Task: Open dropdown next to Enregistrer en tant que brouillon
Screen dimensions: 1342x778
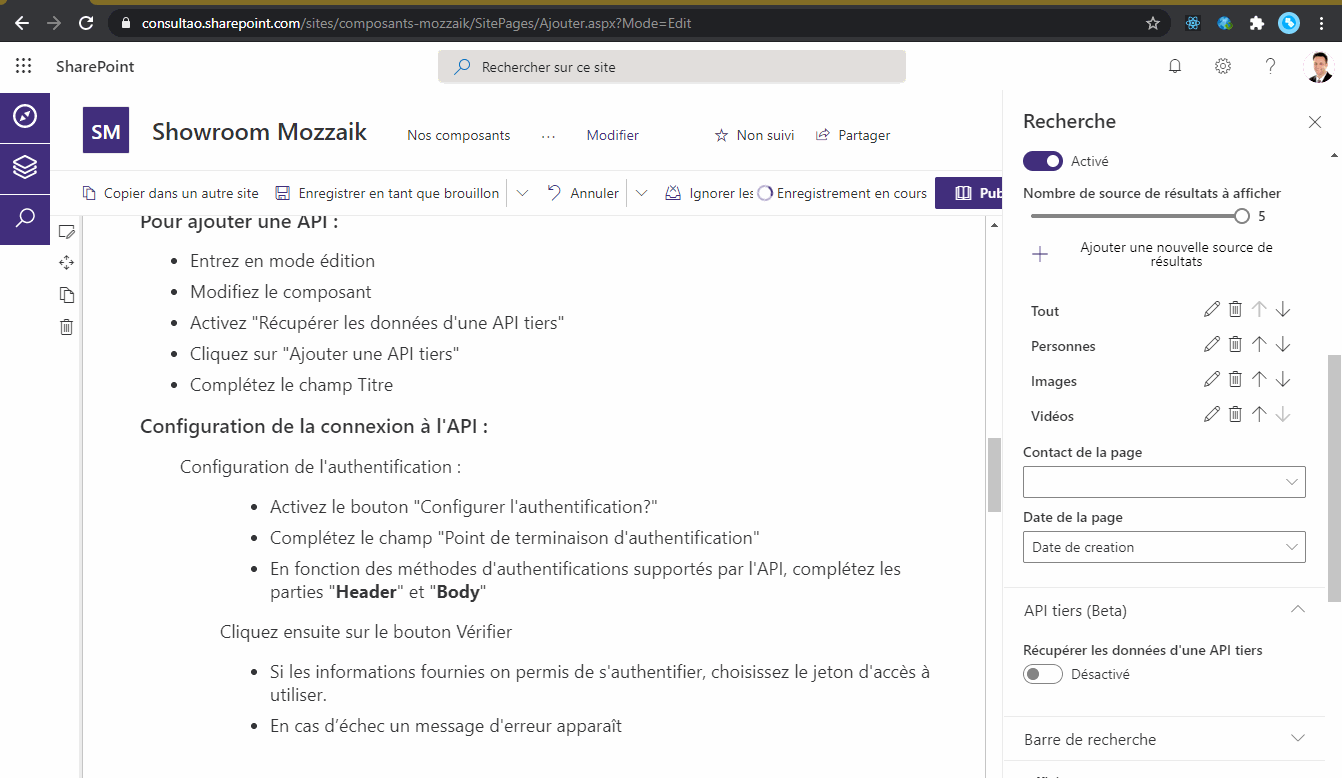Action: pyautogui.click(x=522, y=193)
